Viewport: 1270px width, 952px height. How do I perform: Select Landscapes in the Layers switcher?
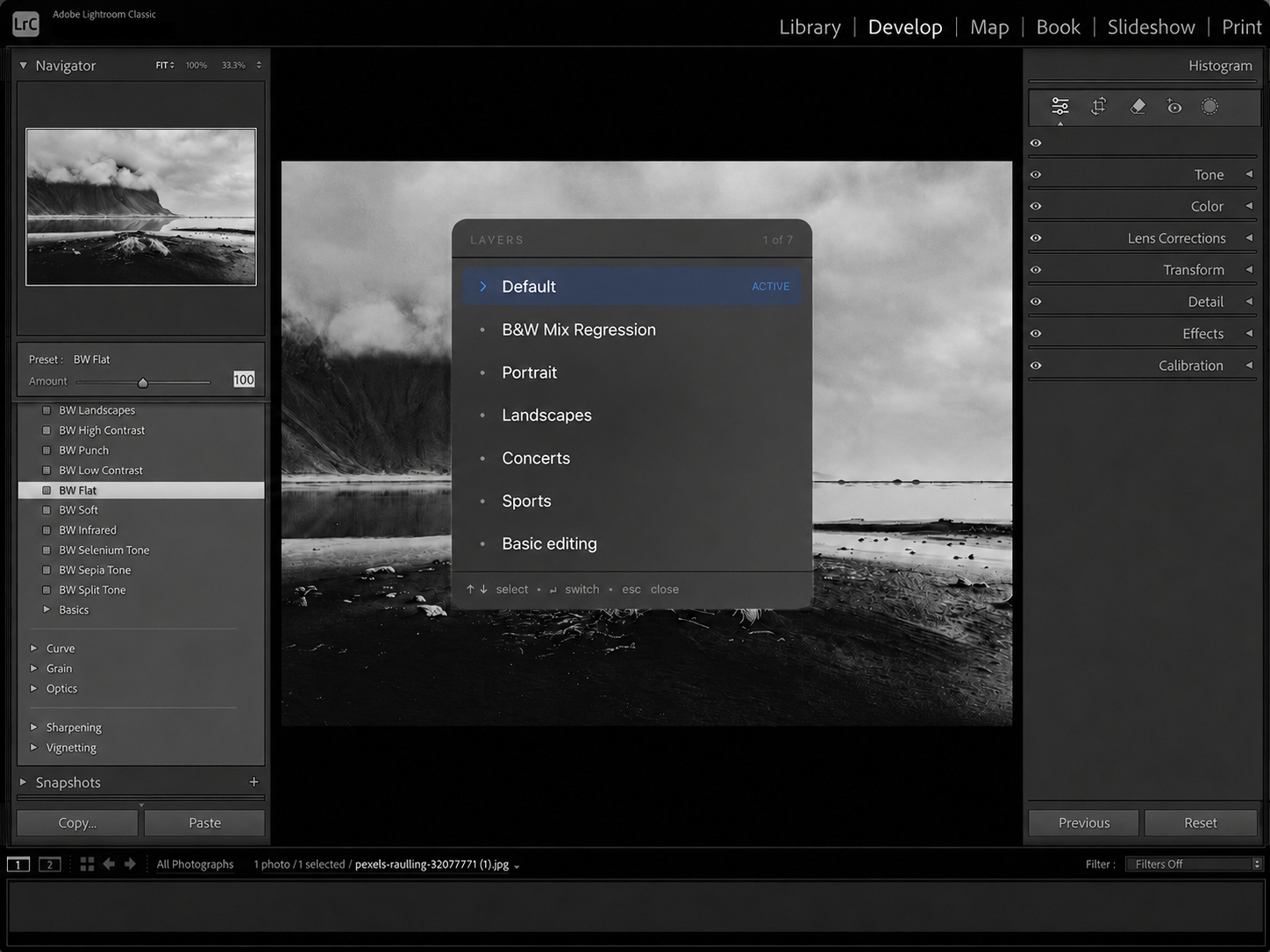pyautogui.click(x=632, y=416)
